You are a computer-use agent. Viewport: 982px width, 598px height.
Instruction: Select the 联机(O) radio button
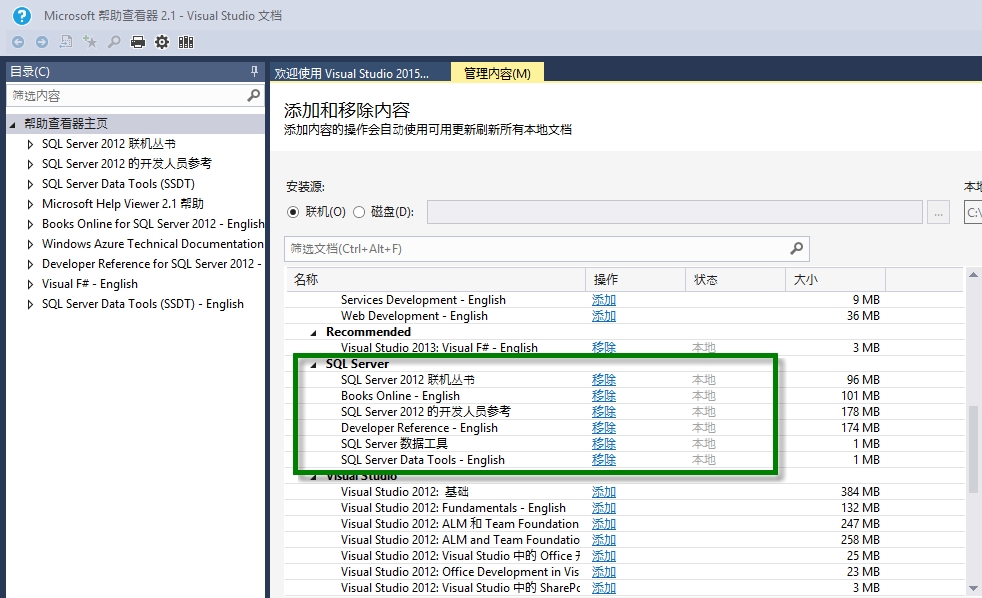click(x=292, y=212)
